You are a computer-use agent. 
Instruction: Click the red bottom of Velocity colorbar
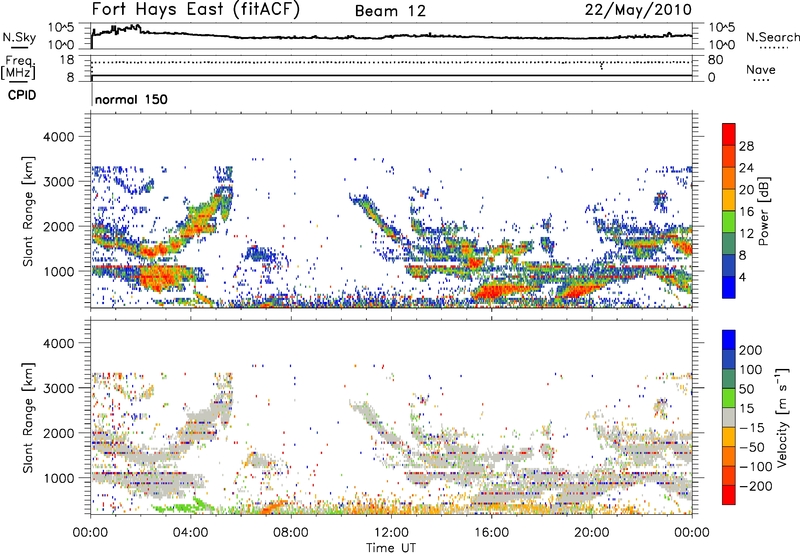coord(729,495)
